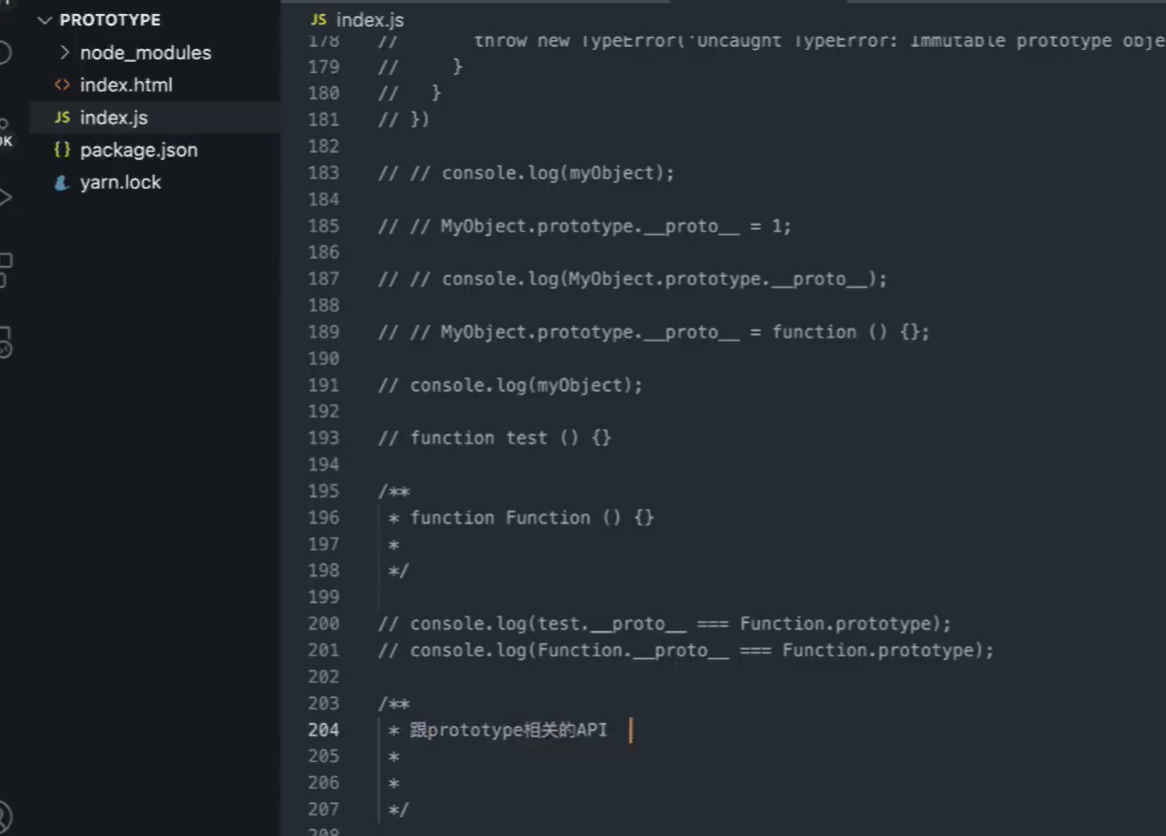Click the '// })' code on line 181
The image size is (1166, 836).
click(404, 120)
